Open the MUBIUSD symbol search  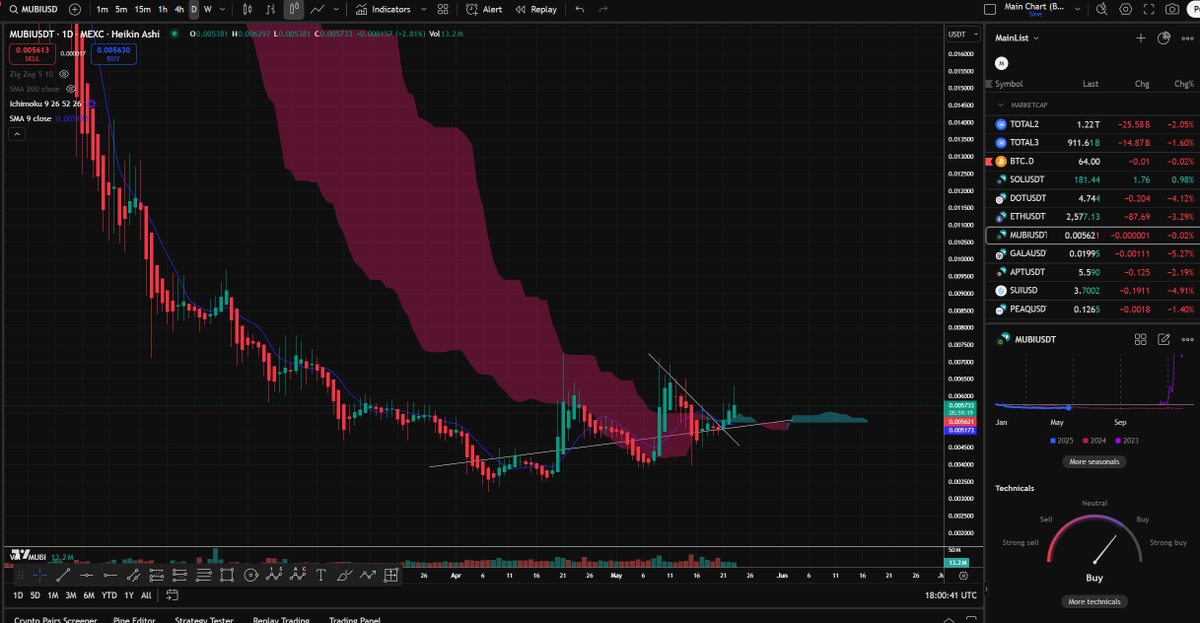[34, 9]
